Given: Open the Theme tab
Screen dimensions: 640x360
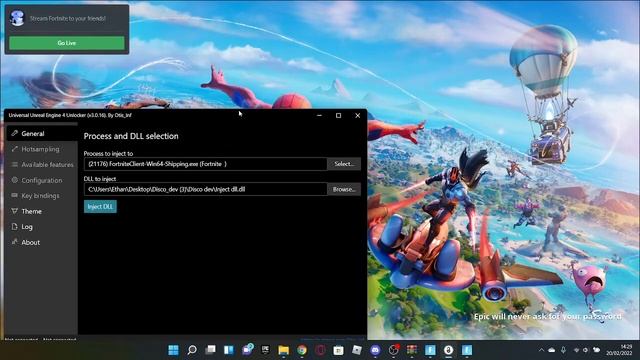Looking at the screenshot, I should tap(42, 211).
